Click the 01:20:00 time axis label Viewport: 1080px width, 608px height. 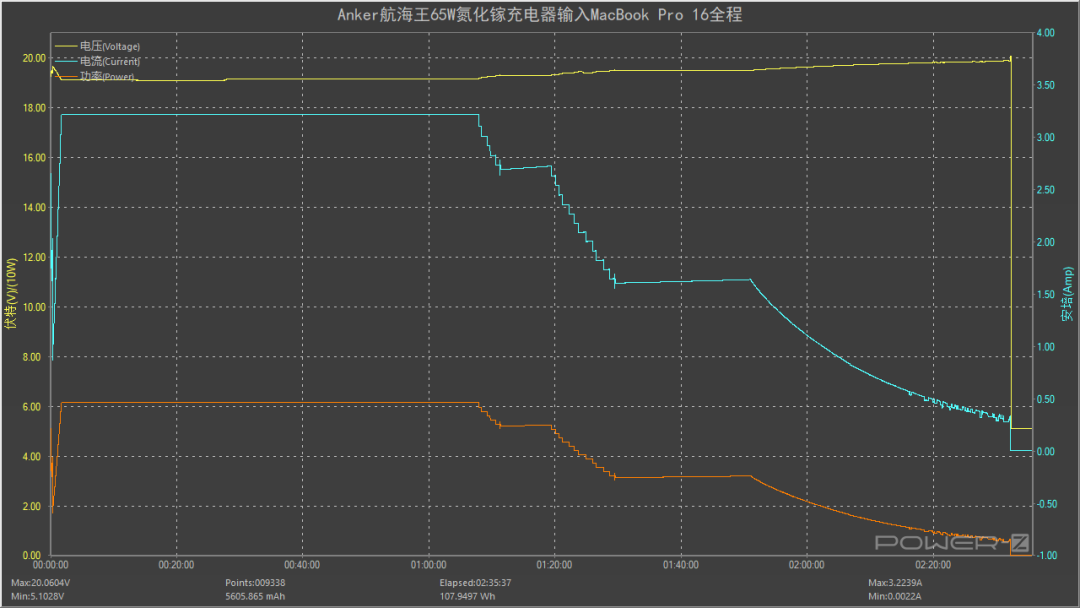(x=554, y=565)
